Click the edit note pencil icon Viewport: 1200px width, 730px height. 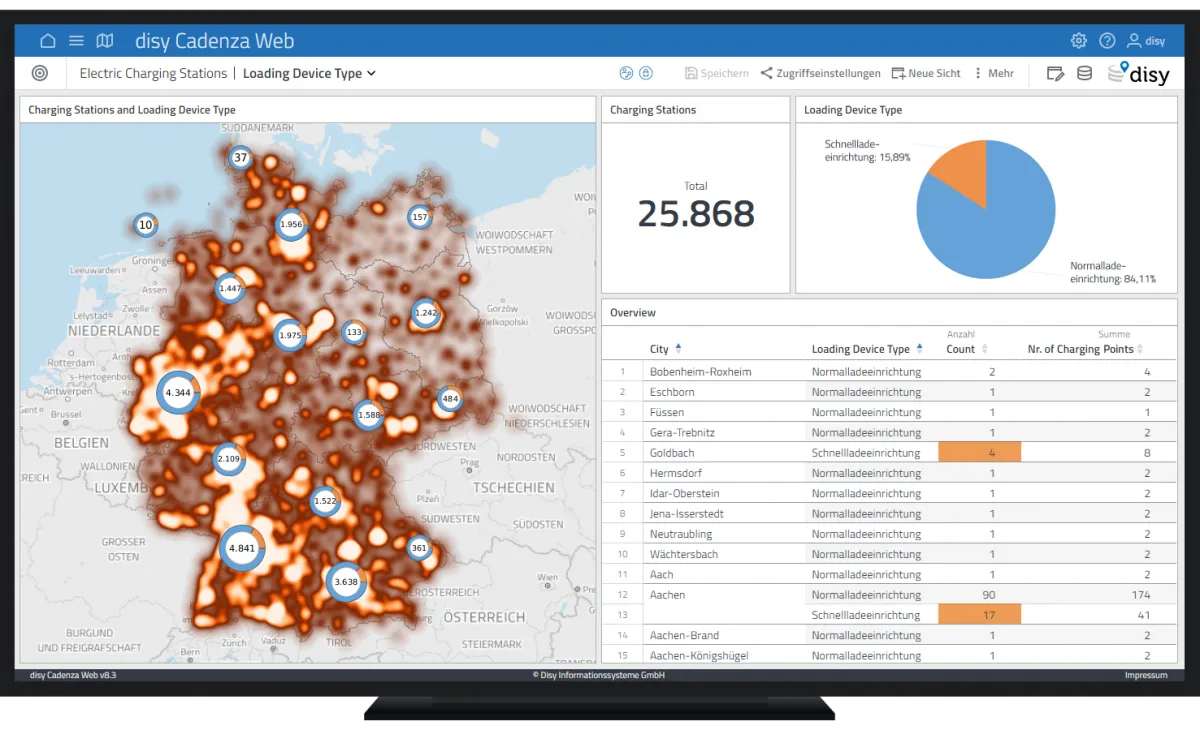pos(1055,73)
